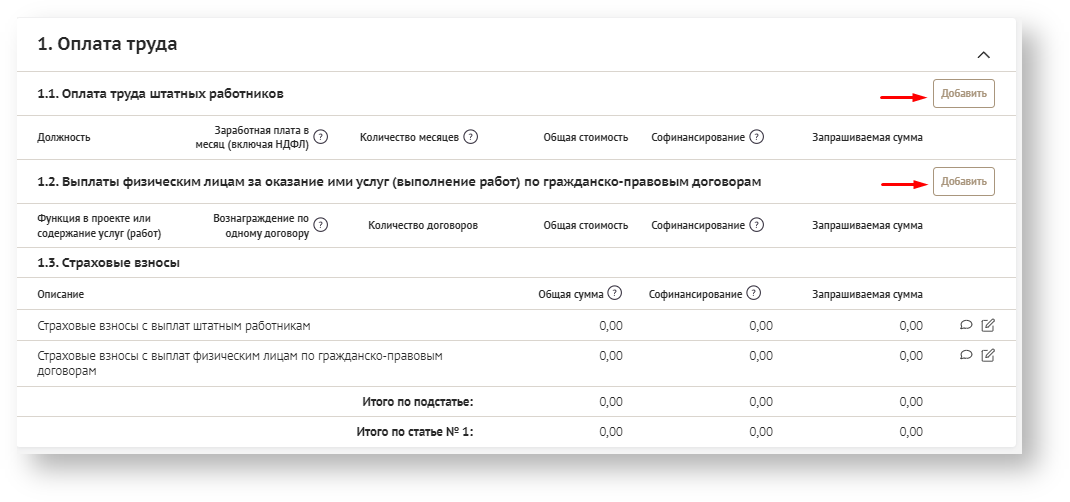
Task: Open Софинансирование help icon in section 1.1
Action: point(756,137)
